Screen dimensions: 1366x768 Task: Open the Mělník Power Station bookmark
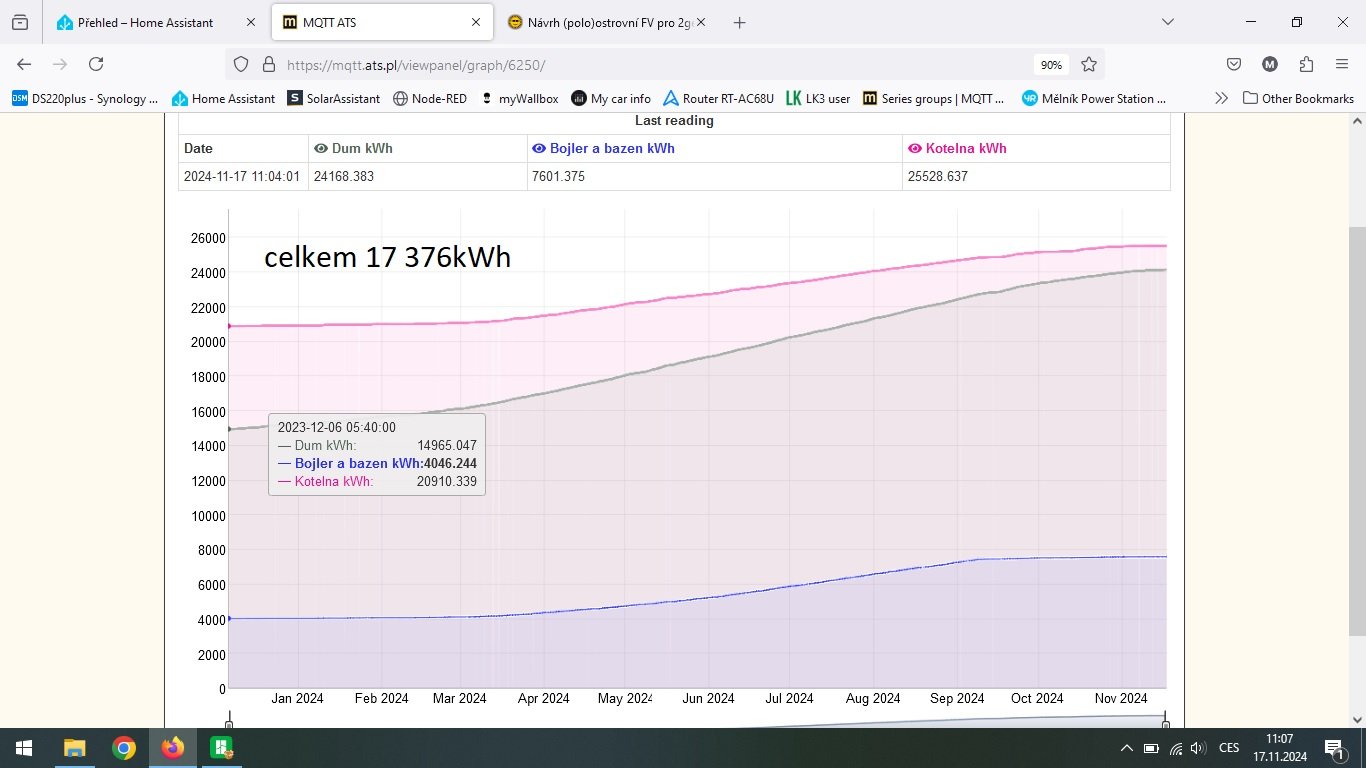click(1095, 98)
